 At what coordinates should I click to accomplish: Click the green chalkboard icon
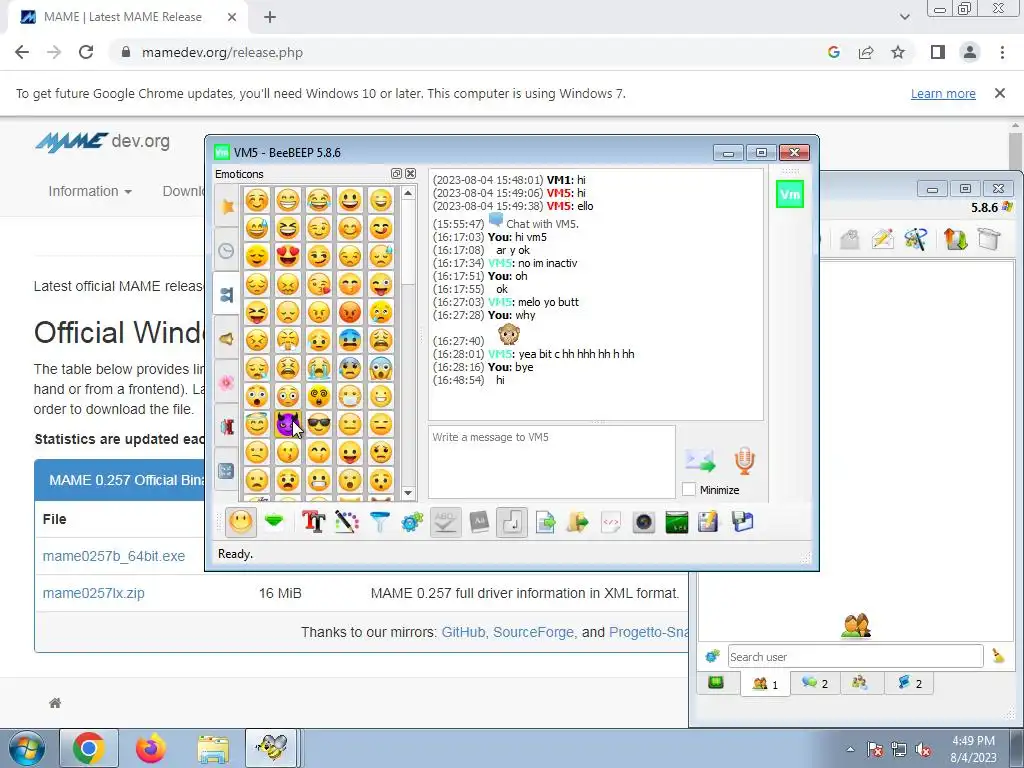(677, 522)
